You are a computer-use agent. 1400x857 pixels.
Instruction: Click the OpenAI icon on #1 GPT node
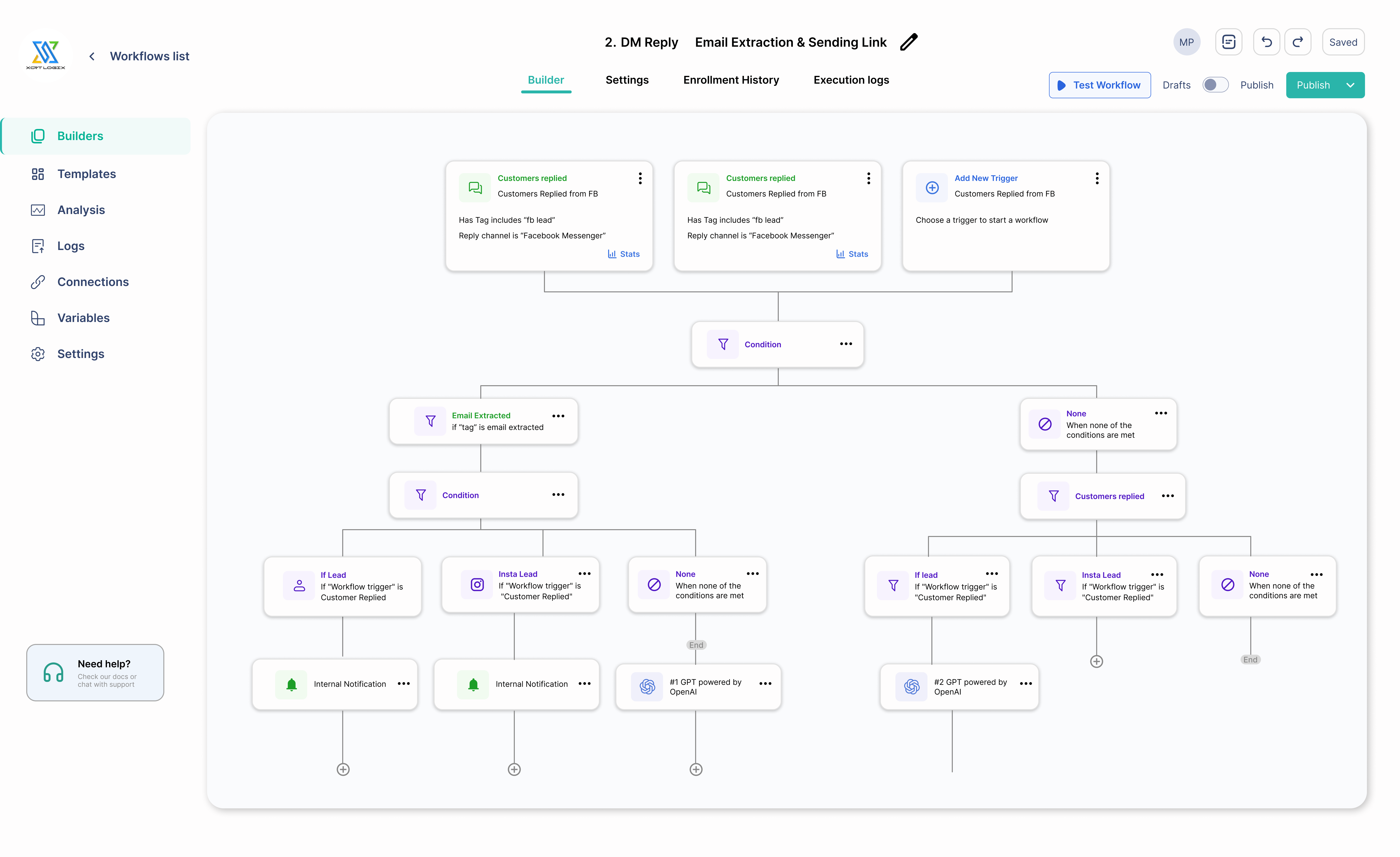click(x=647, y=686)
